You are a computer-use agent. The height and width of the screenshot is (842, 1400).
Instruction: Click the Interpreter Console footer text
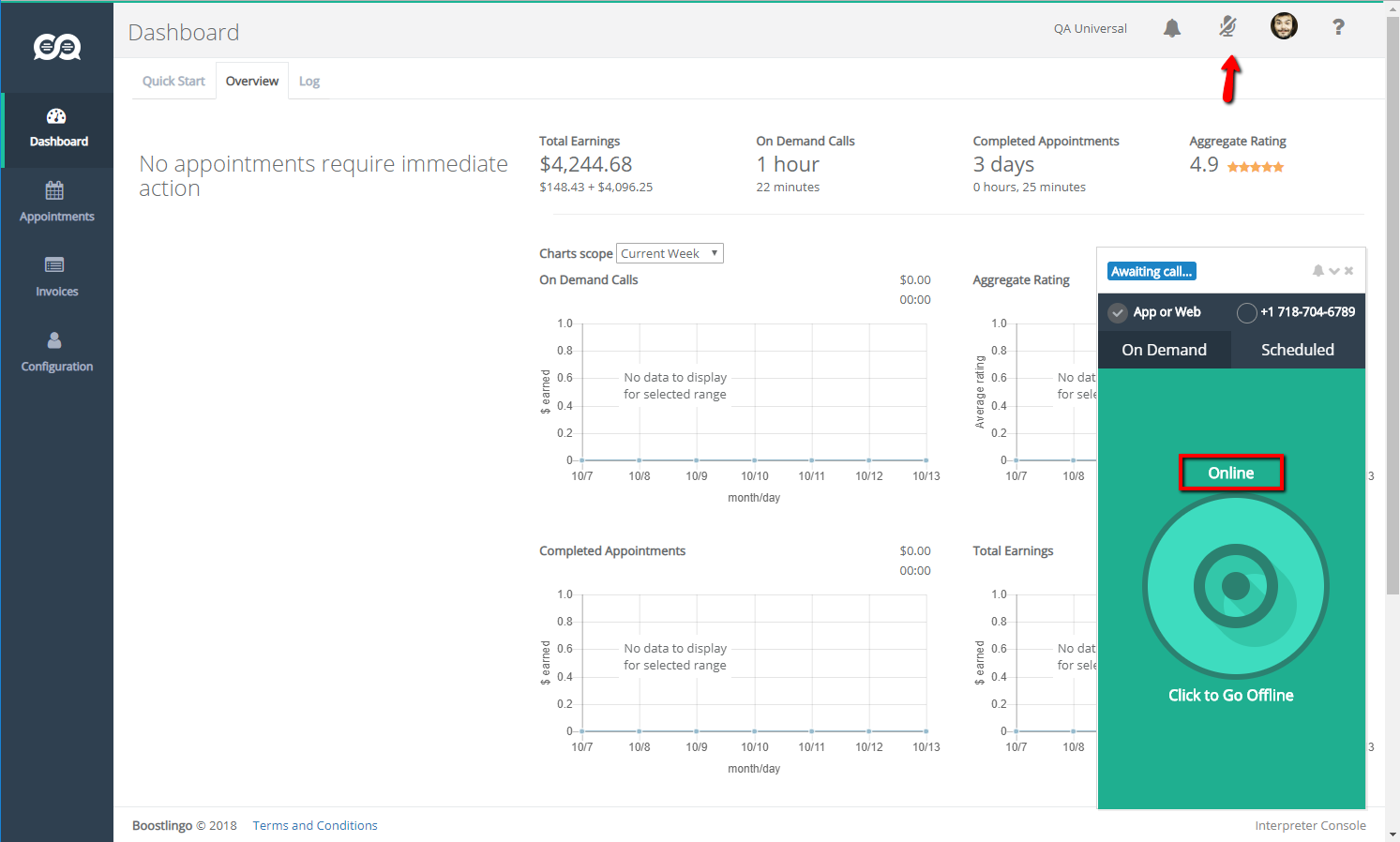tap(1310, 825)
